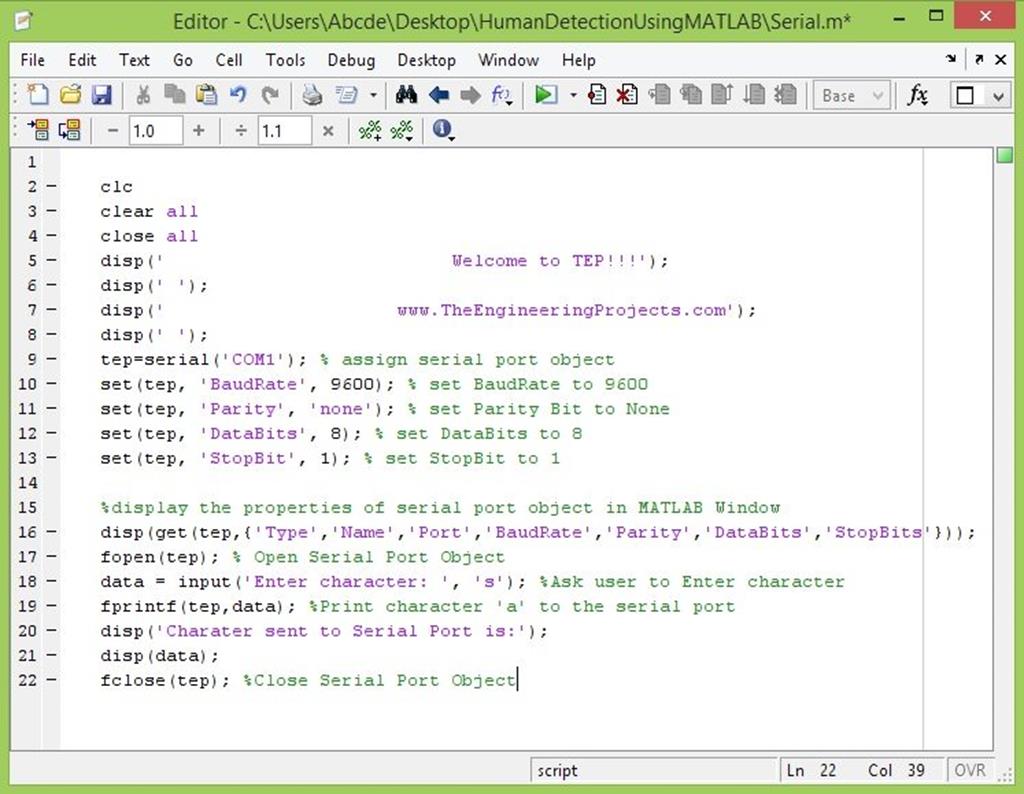The image size is (1024, 794).
Task: Clear all breakpoints using the red X icon
Action: [626, 95]
